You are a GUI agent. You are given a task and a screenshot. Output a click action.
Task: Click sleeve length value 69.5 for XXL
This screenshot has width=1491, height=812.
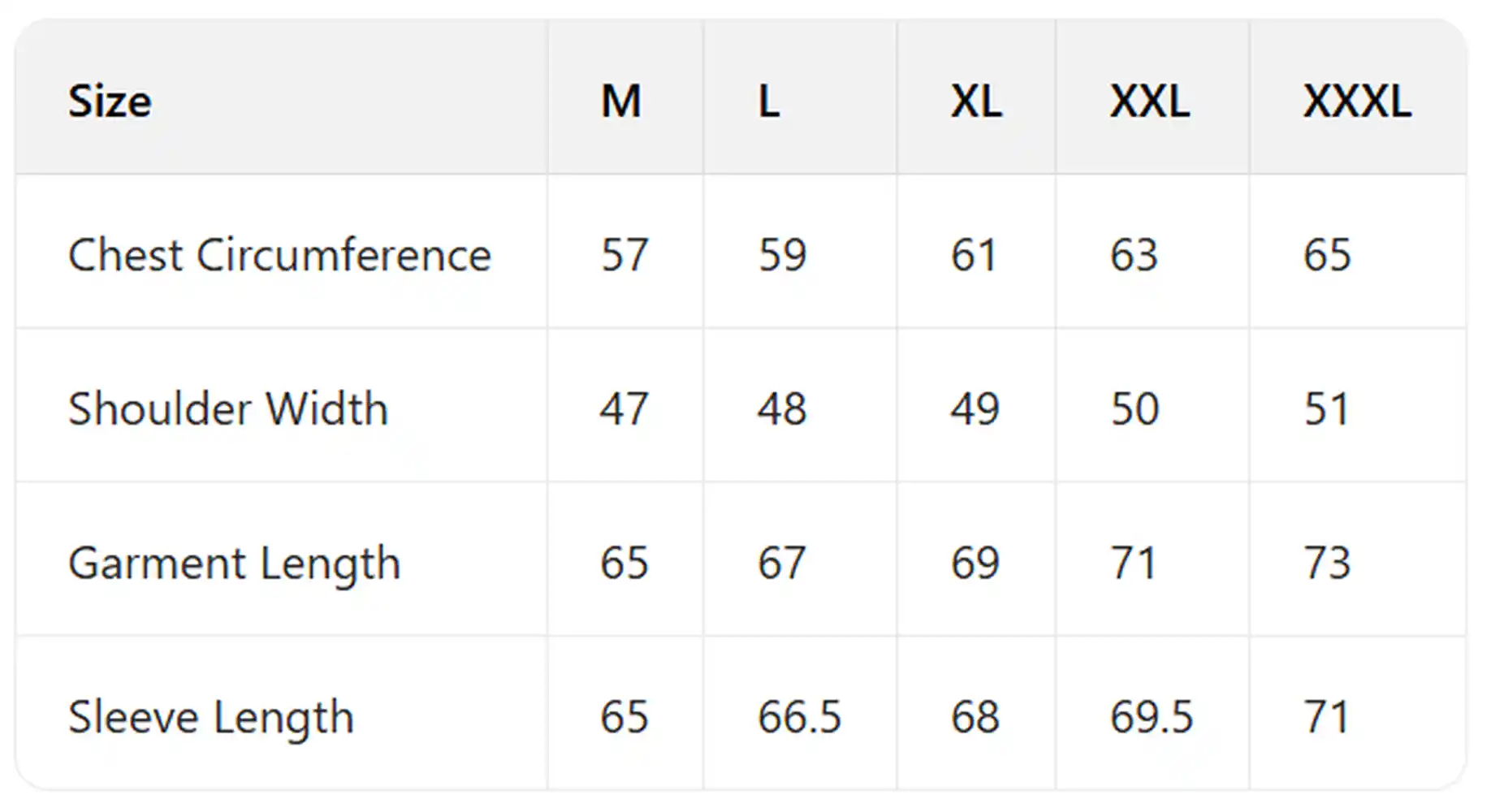tap(1152, 717)
